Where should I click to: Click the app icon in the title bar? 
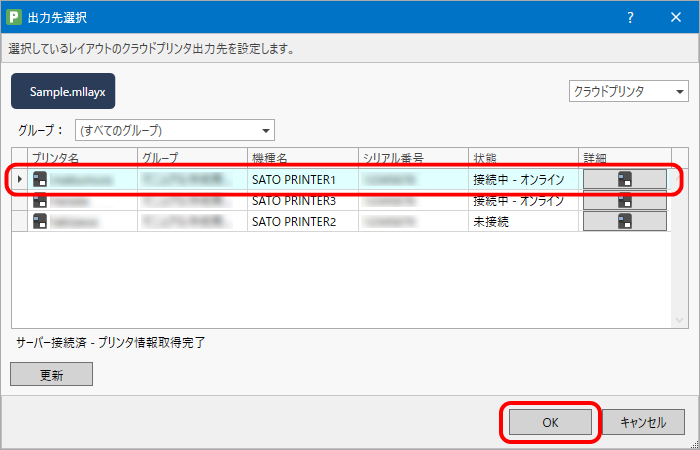[14, 17]
